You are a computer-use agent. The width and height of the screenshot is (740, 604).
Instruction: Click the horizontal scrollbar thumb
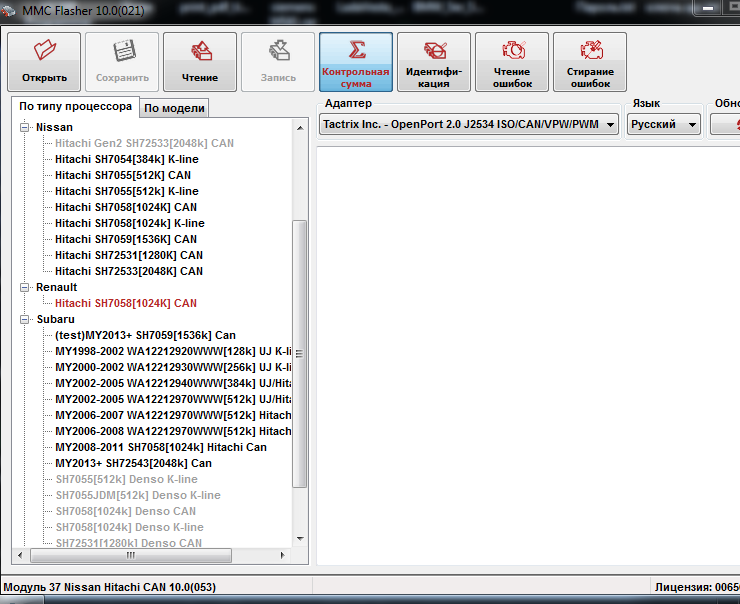[x=131, y=555]
